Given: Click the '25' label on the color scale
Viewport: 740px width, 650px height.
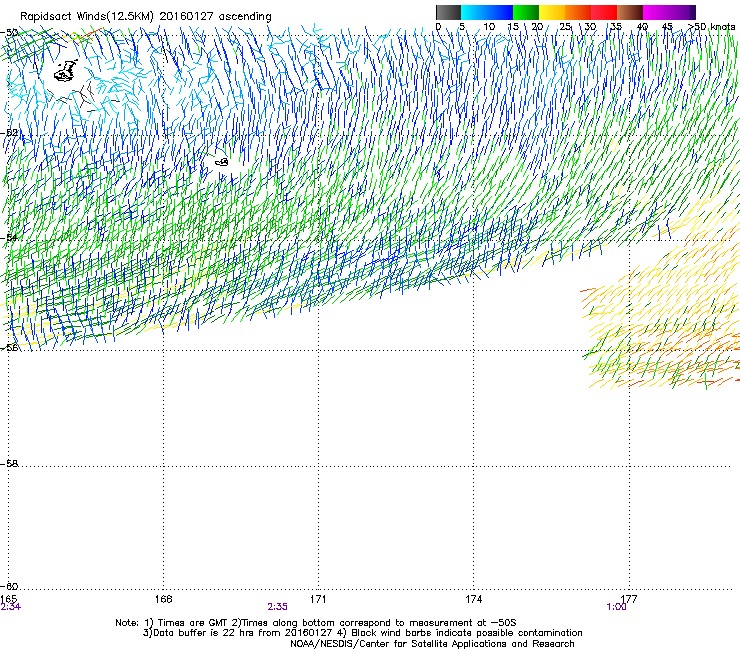Looking at the screenshot, I should tap(565, 27).
